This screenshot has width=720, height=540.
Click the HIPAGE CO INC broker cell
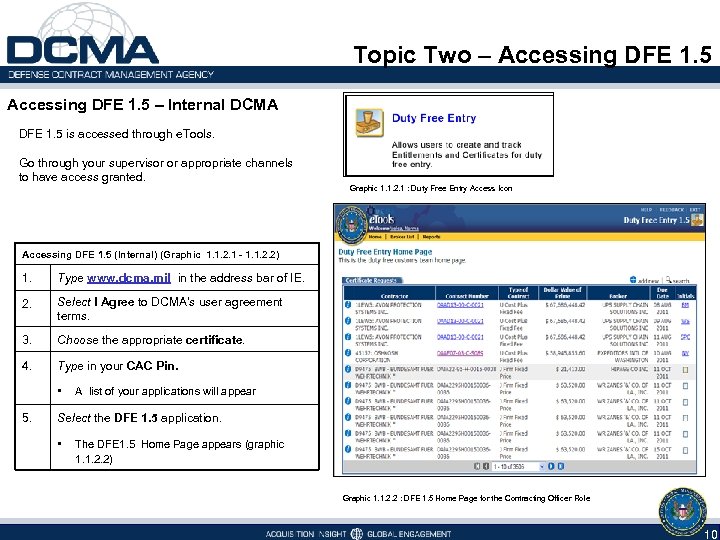coord(629,369)
